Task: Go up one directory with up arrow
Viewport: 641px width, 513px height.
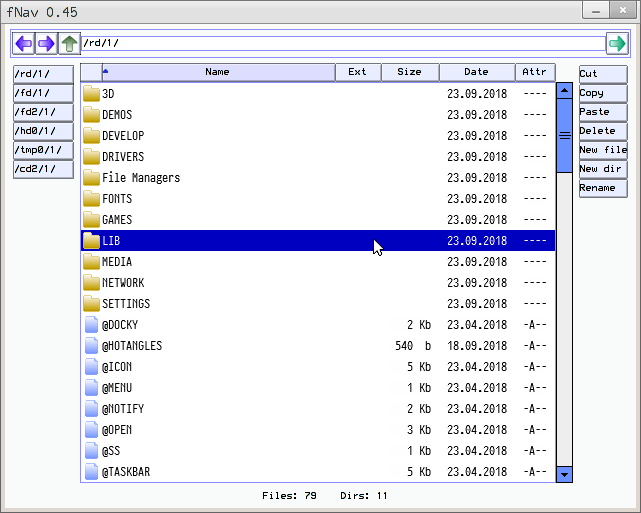Action: pos(69,44)
